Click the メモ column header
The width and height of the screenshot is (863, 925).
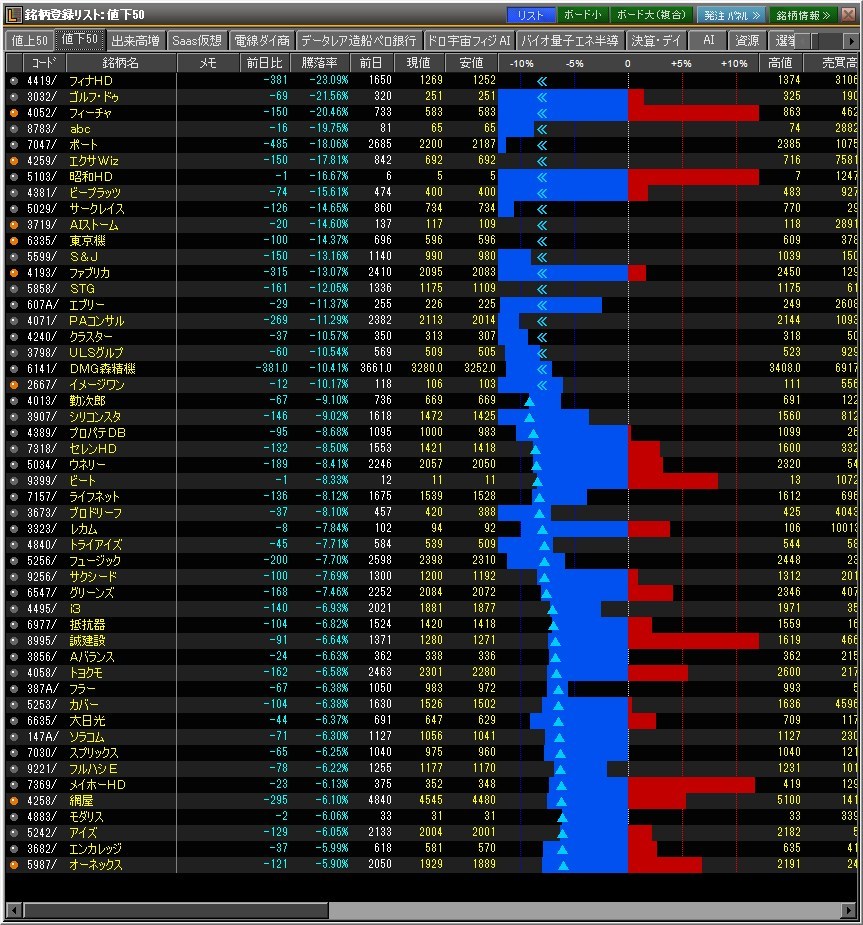[x=208, y=63]
